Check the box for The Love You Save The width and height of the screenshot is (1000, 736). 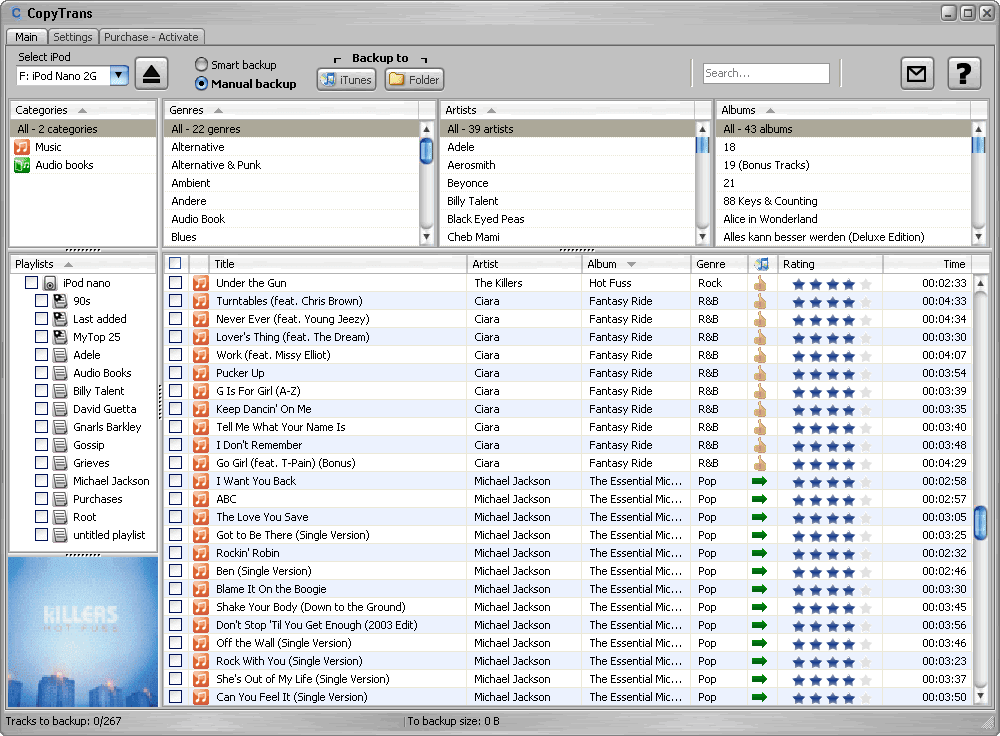(176, 517)
